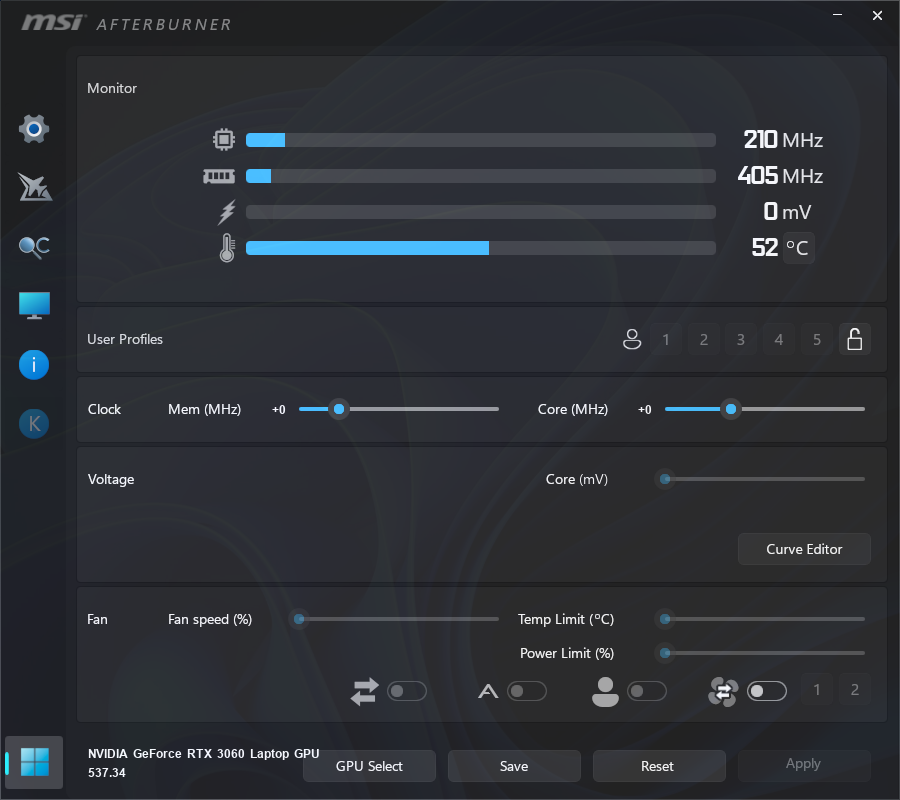Screen dimensions: 900x800
Task: Select user profile slot 4
Action: pos(779,339)
